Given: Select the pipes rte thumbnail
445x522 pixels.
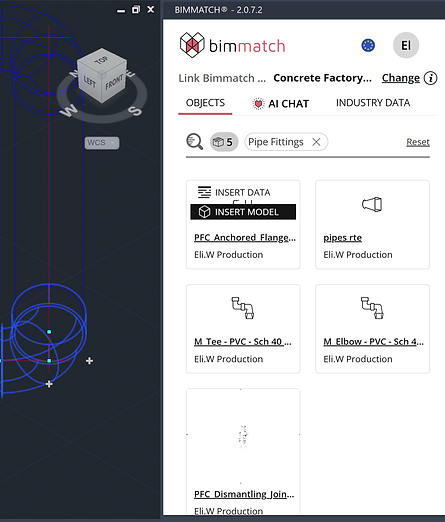Looking at the screenshot, I should click(x=372, y=204).
